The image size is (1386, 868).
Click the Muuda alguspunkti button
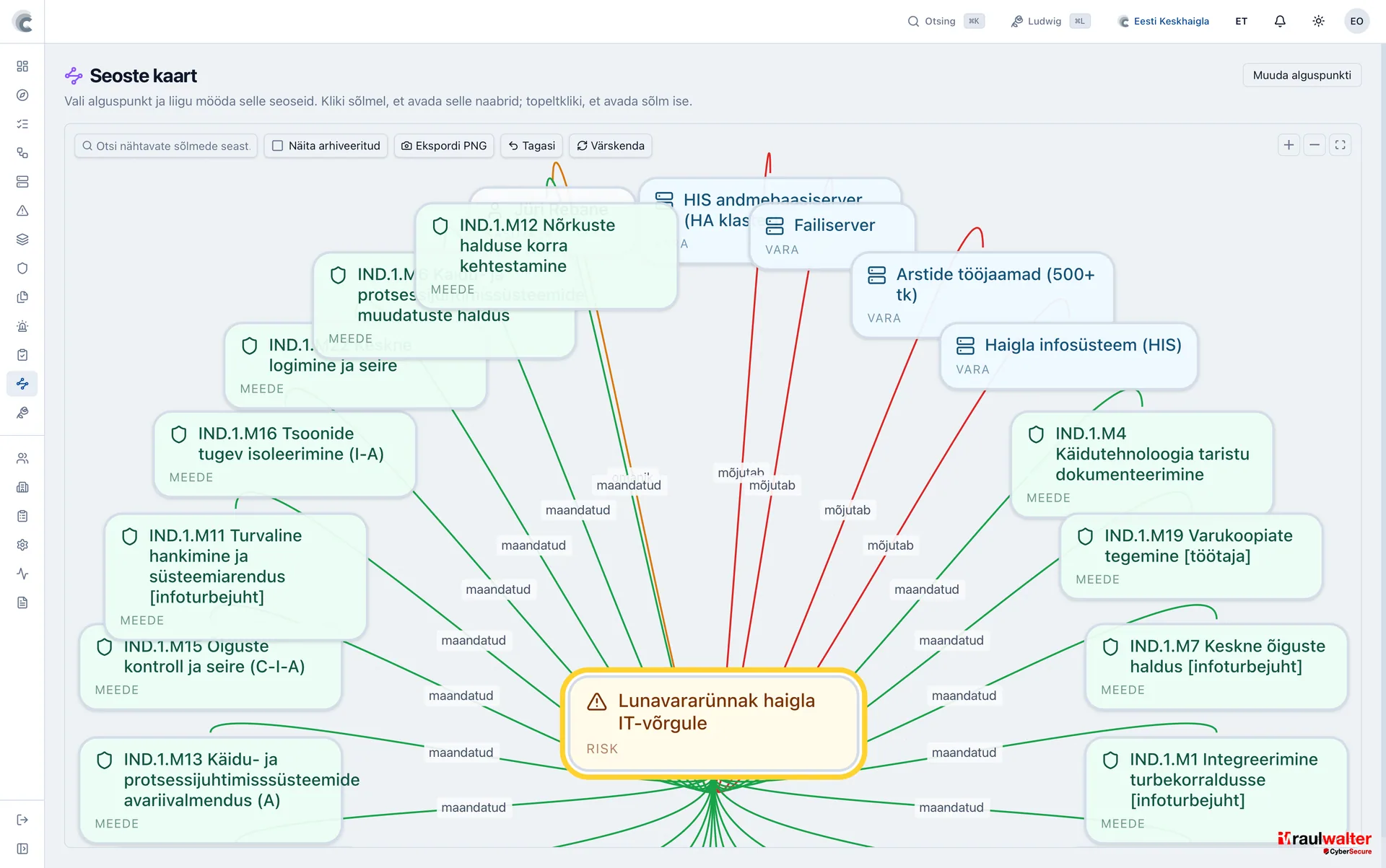[1302, 75]
